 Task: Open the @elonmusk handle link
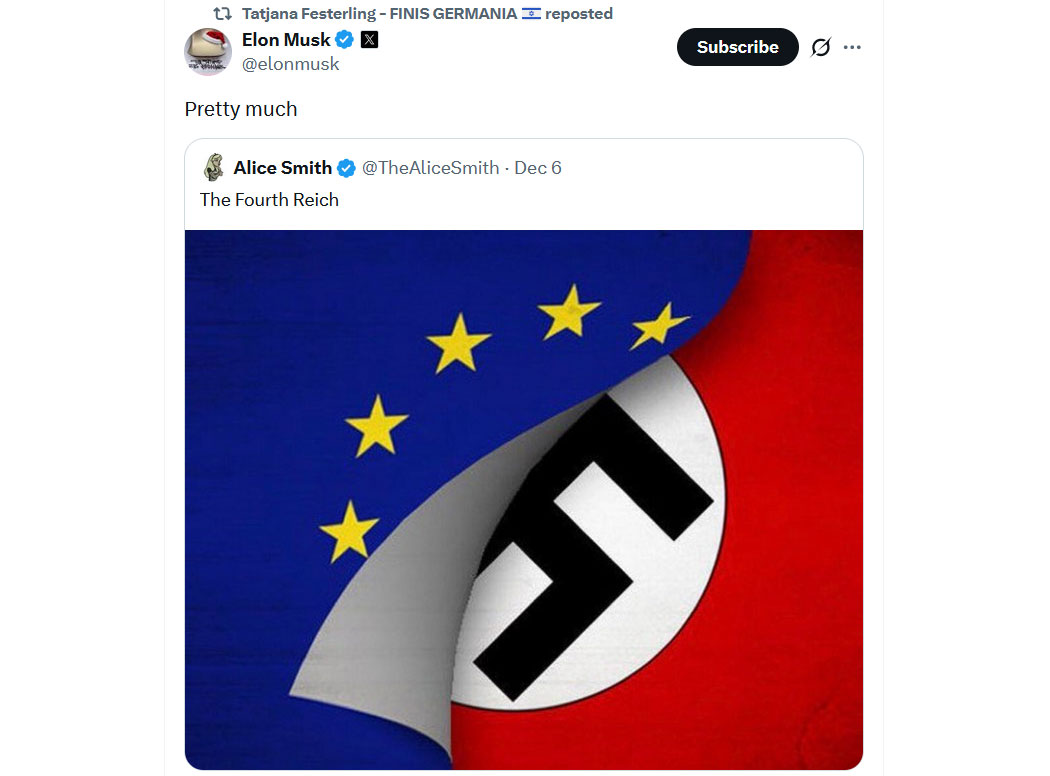pyautogui.click(x=291, y=64)
